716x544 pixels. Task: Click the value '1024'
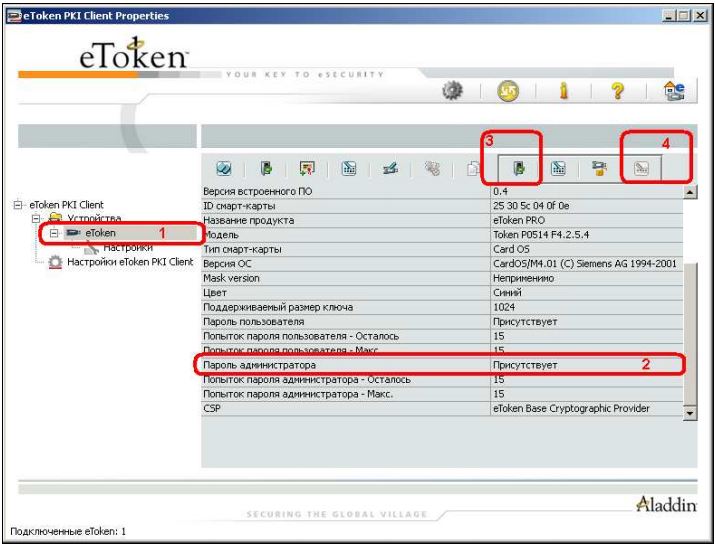[x=504, y=307]
